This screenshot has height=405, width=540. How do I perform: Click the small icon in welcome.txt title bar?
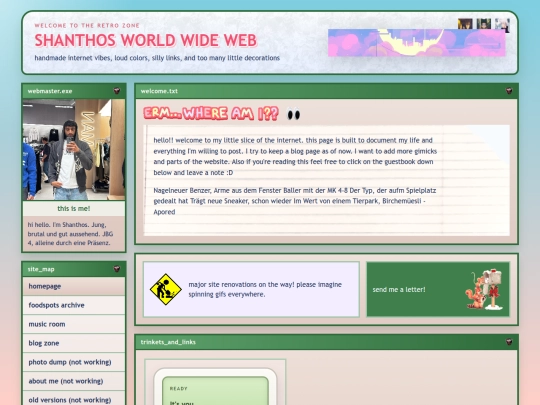click(x=509, y=91)
